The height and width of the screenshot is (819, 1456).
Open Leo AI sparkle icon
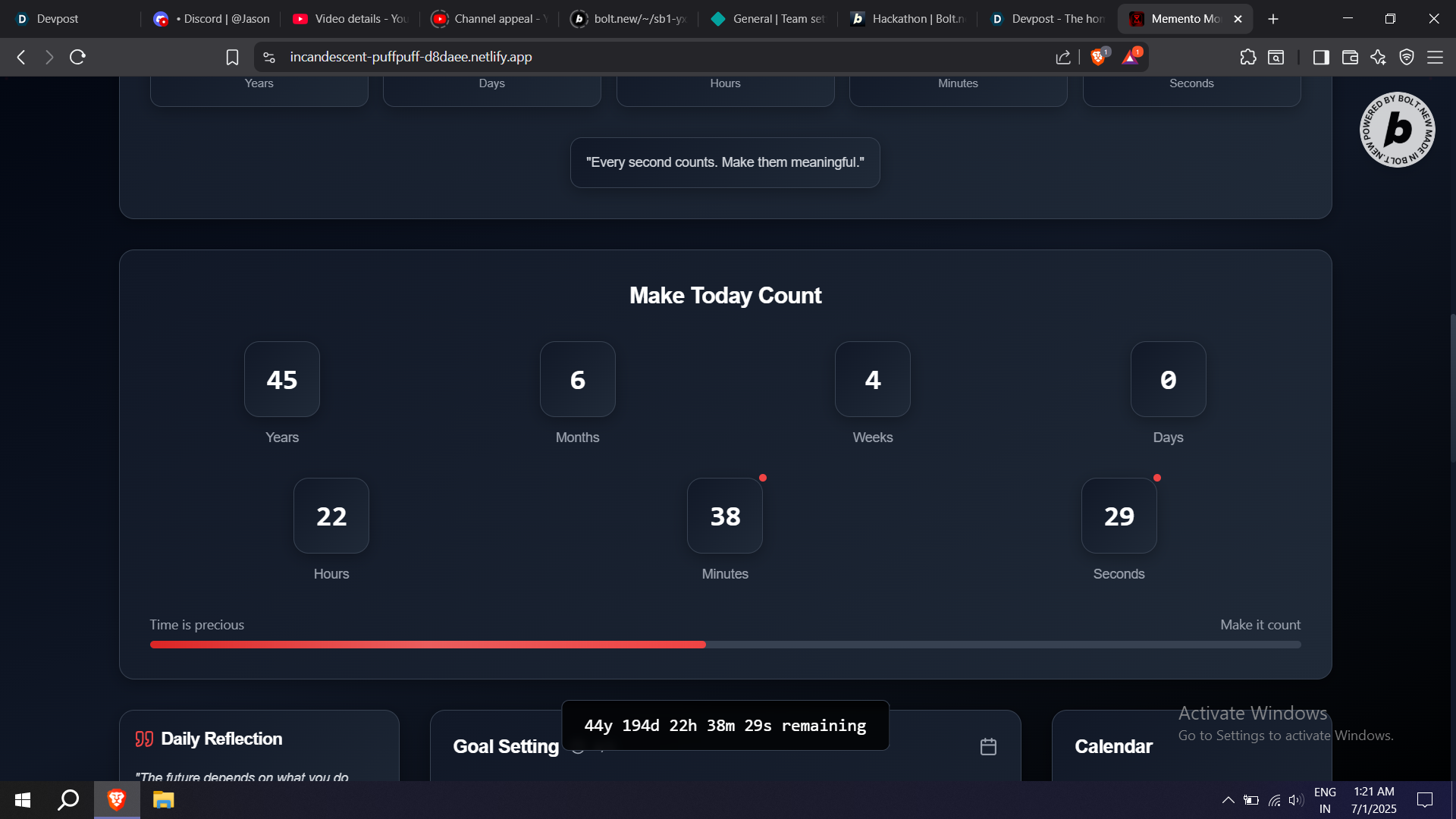pos(1378,57)
